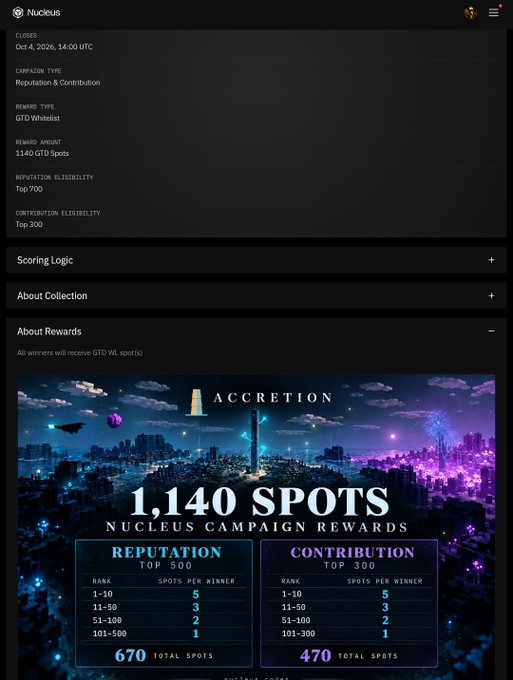The image size is (513, 680).
Task: Collapse the About Rewards section
Action: [x=256, y=331]
